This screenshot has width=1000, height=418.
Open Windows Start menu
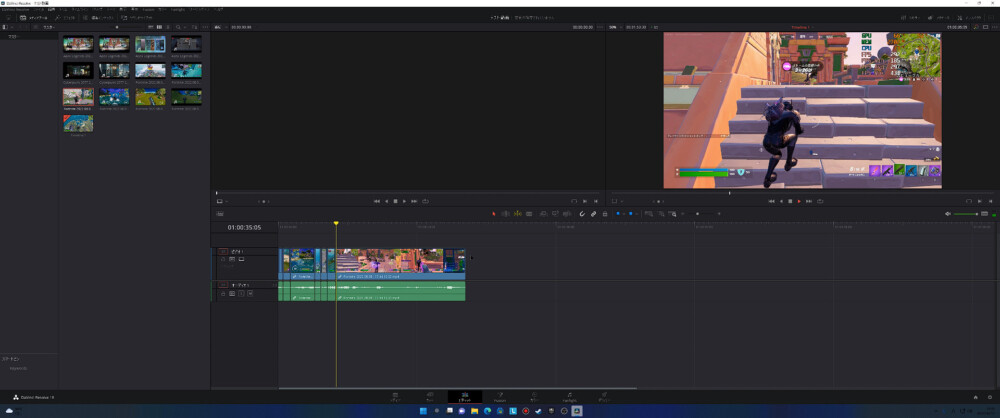(423, 411)
